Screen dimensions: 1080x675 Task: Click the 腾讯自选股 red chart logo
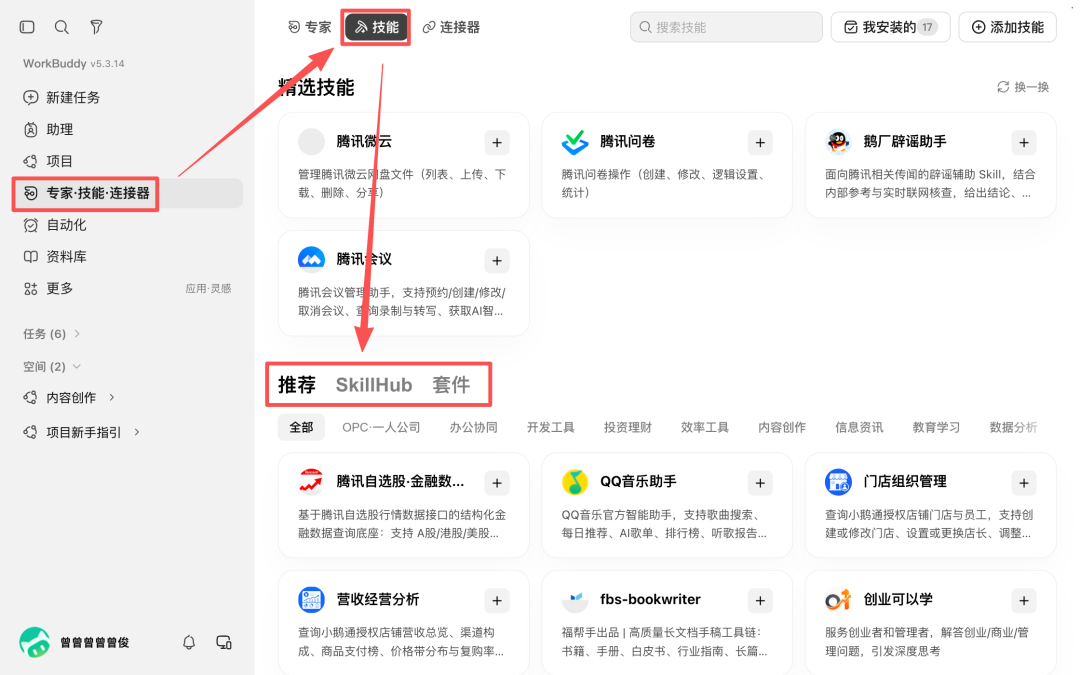[x=311, y=482]
